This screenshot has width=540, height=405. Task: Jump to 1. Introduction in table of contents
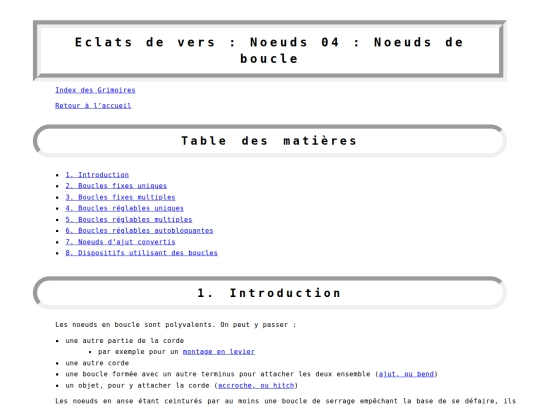[97, 175]
